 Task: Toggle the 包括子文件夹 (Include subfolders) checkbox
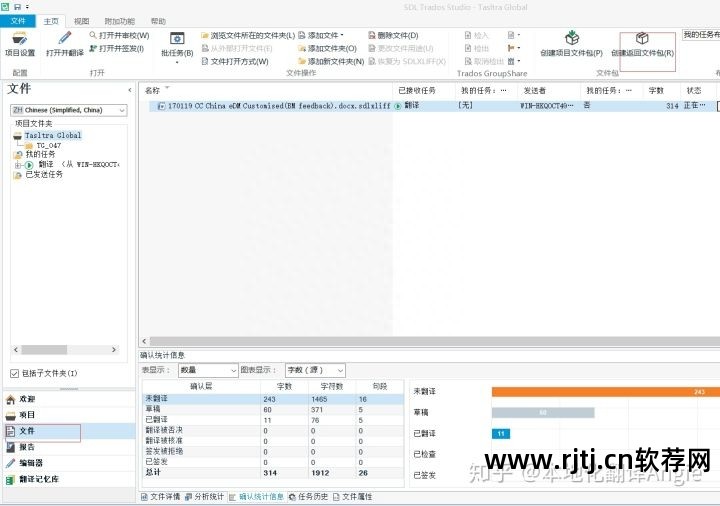tap(14, 373)
